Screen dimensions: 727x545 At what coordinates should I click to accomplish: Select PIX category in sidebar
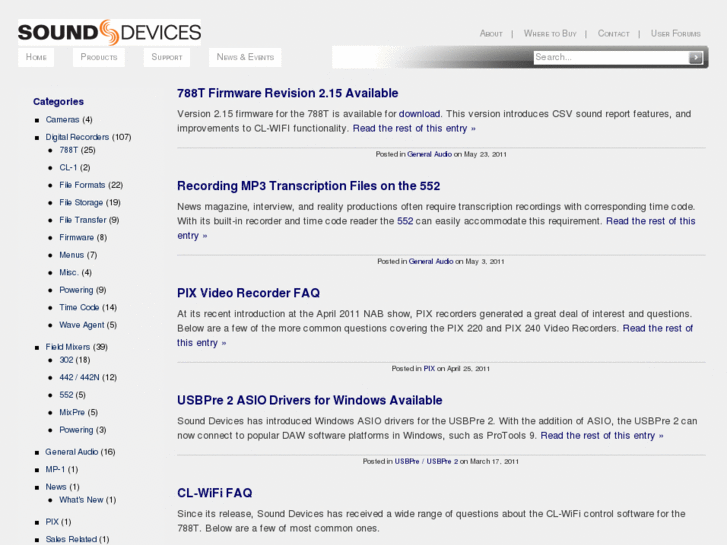pyautogui.click(x=52, y=522)
